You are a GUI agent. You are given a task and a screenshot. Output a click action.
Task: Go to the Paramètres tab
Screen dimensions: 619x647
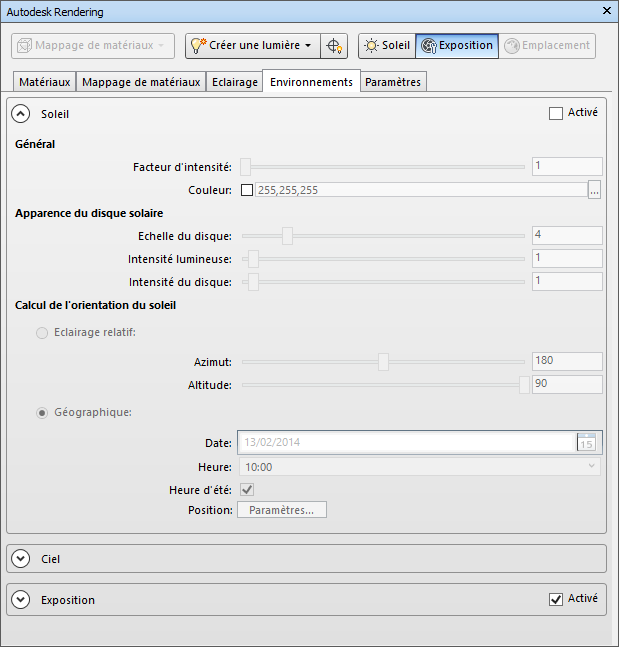click(393, 82)
